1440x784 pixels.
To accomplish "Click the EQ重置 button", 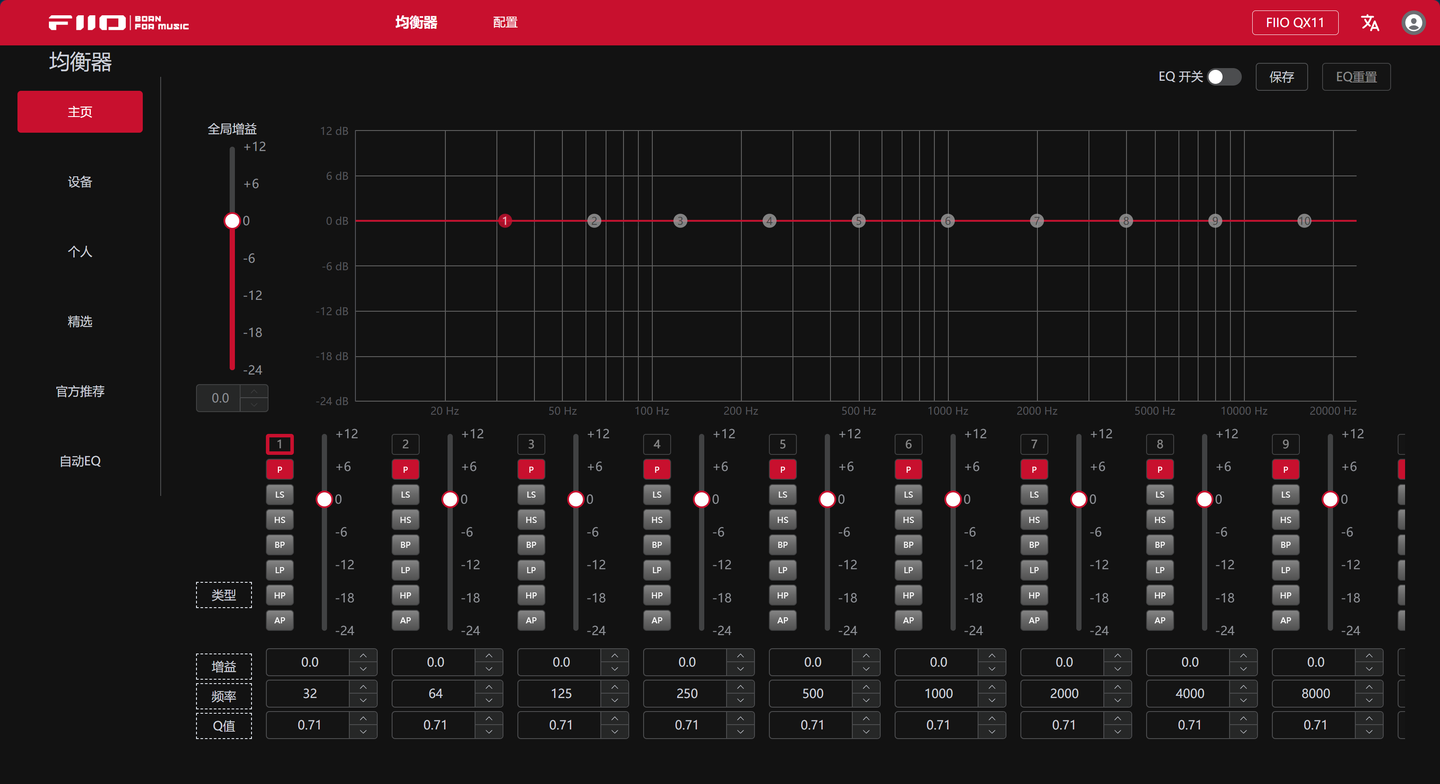I will (1356, 77).
